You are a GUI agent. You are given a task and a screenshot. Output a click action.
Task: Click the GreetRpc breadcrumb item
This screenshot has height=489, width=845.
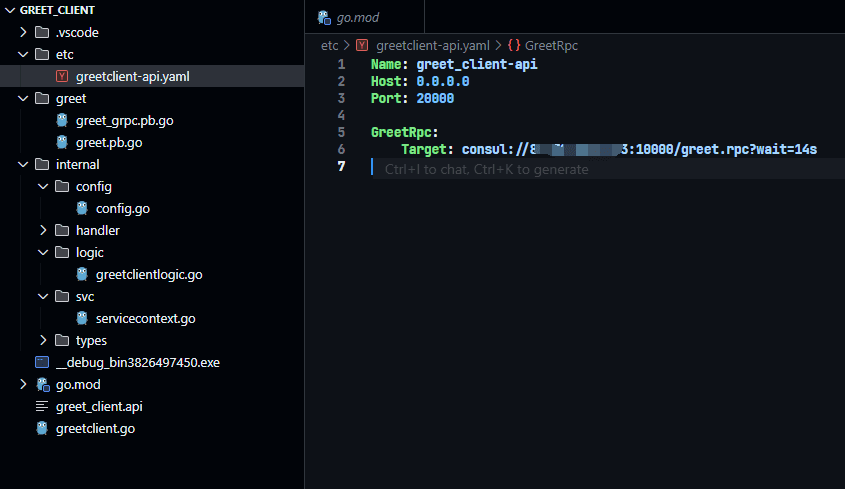tap(551, 45)
